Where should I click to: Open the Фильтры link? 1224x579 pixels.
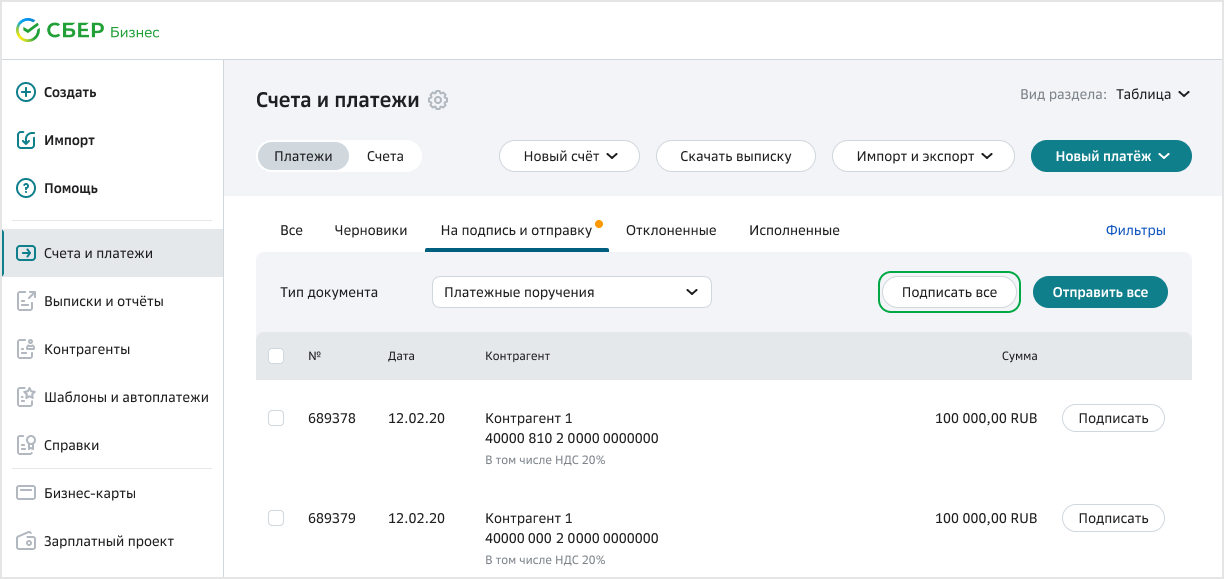pyautogui.click(x=1135, y=230)
